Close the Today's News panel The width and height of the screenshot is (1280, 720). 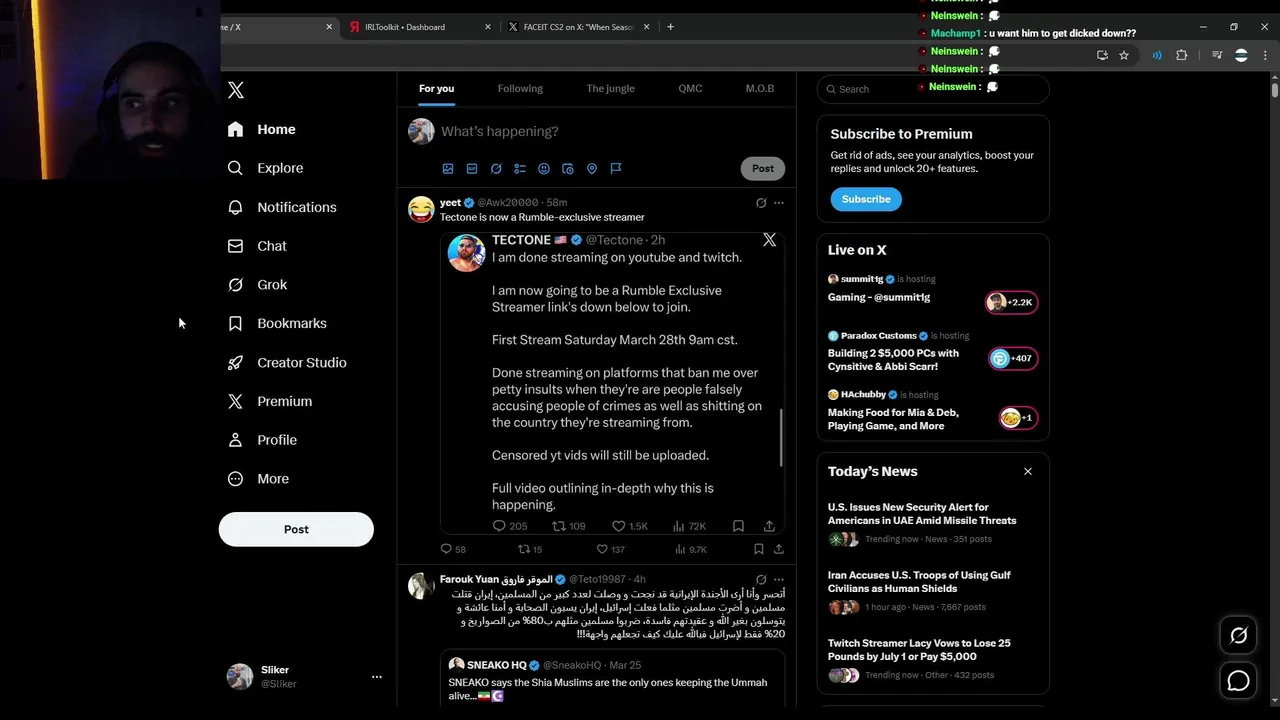[x=1027, y=471]
